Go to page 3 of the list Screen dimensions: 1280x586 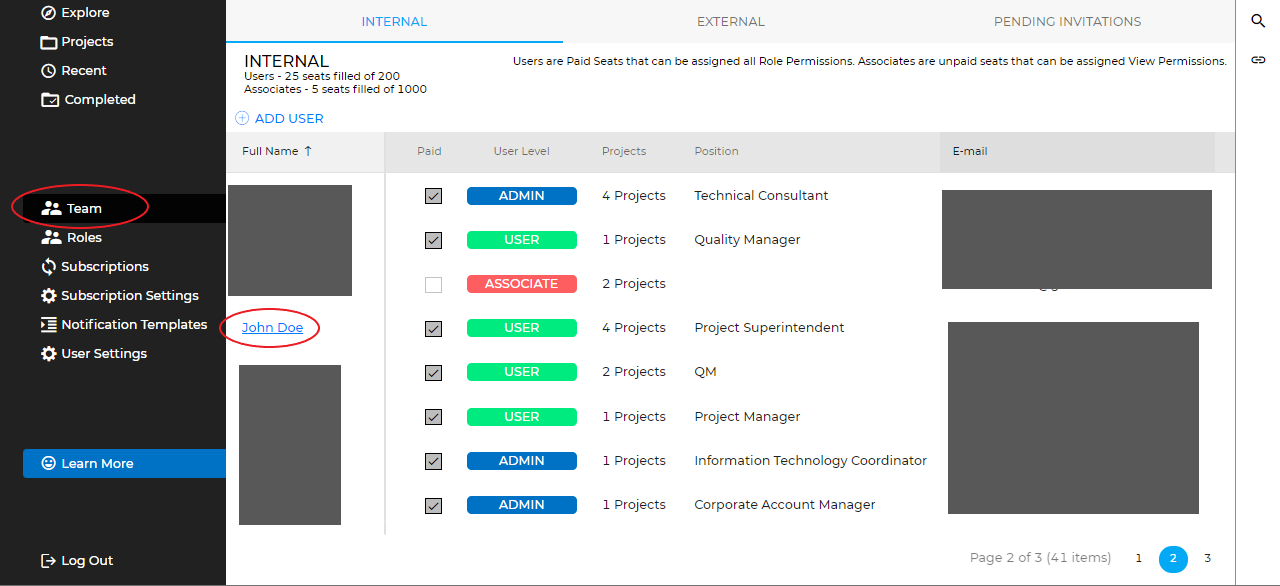(1207, 558)
